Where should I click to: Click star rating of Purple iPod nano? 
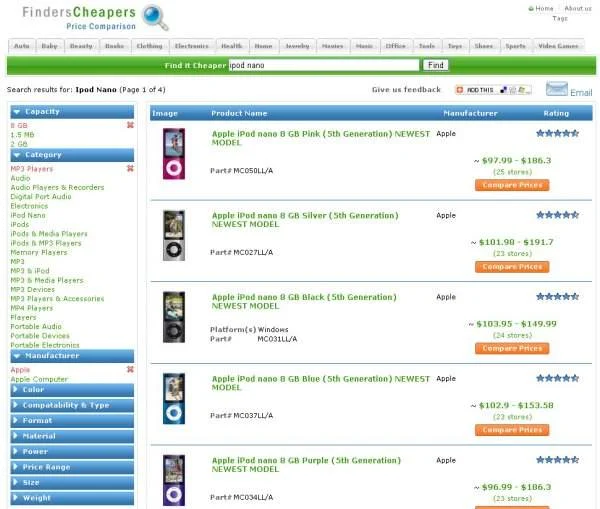[x=557, y=460]
